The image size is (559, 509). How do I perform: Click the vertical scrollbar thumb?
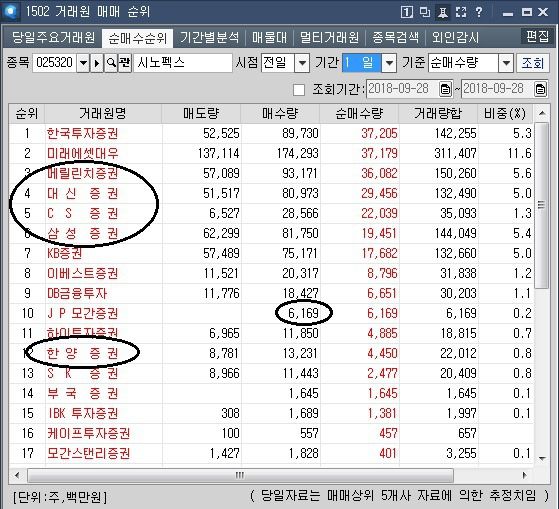[542, 205]
